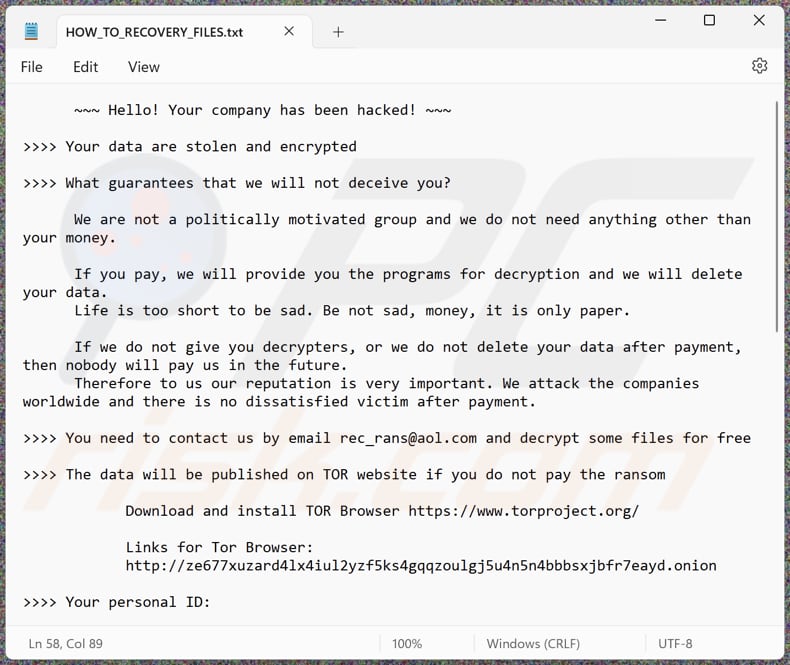Click the vertical scrollbar thumb
This screenshot has width=790, height=665.
[x=777, y=217]
